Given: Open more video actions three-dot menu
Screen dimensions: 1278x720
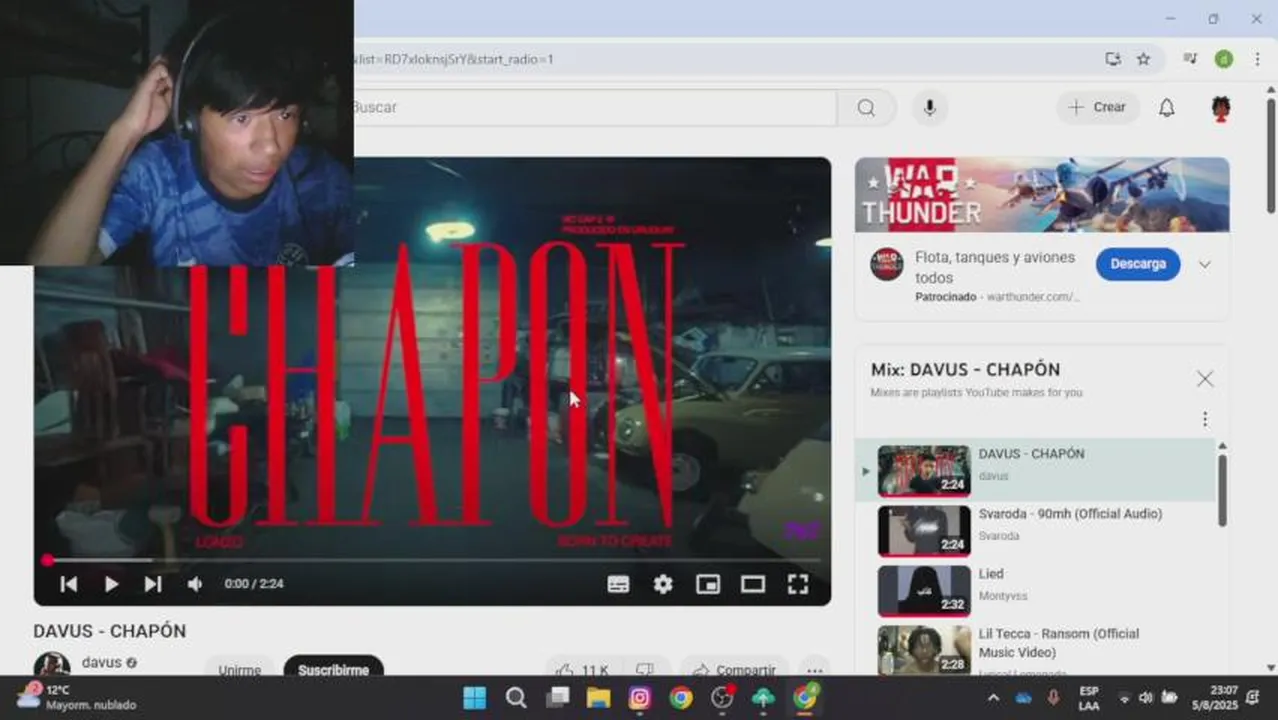Looking at the screenshot, I should [815, 668].
